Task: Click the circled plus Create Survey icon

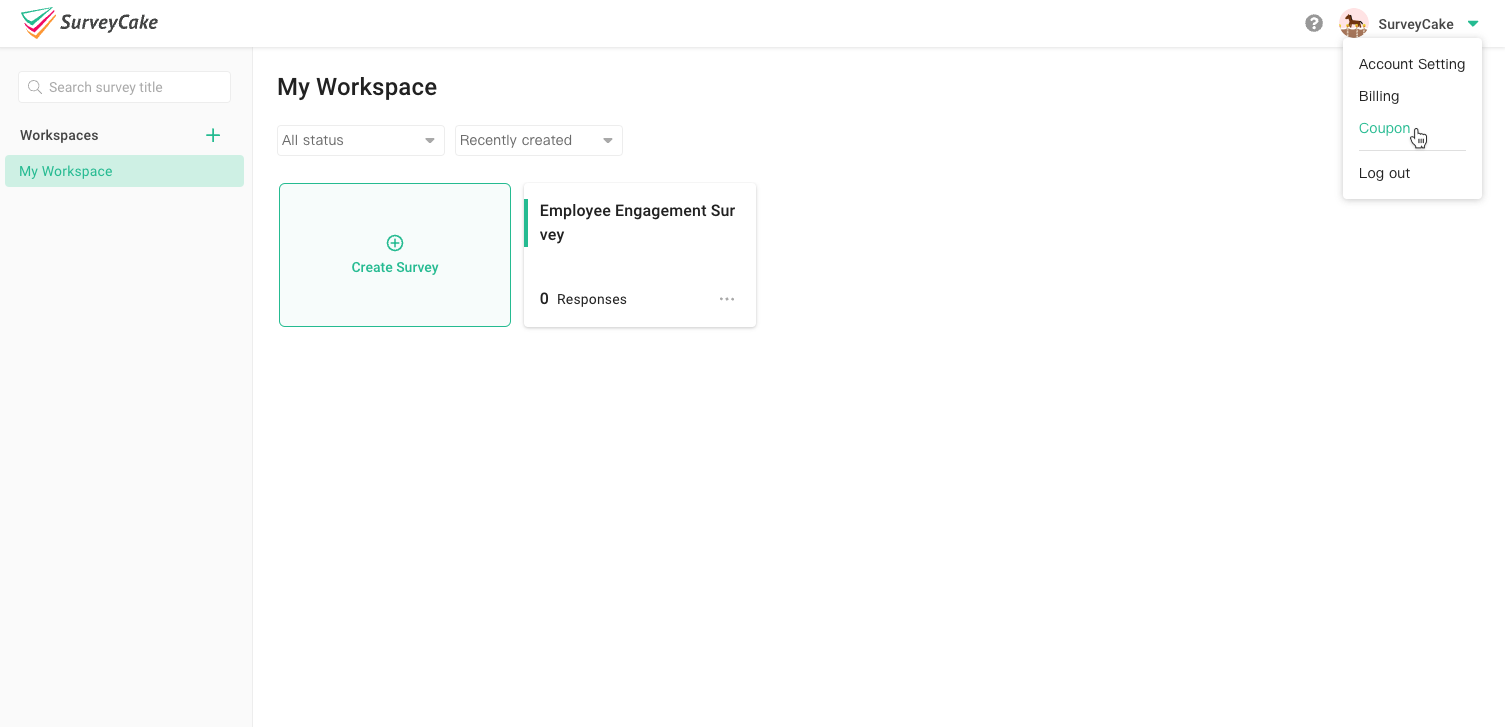Action: point(395,243)
